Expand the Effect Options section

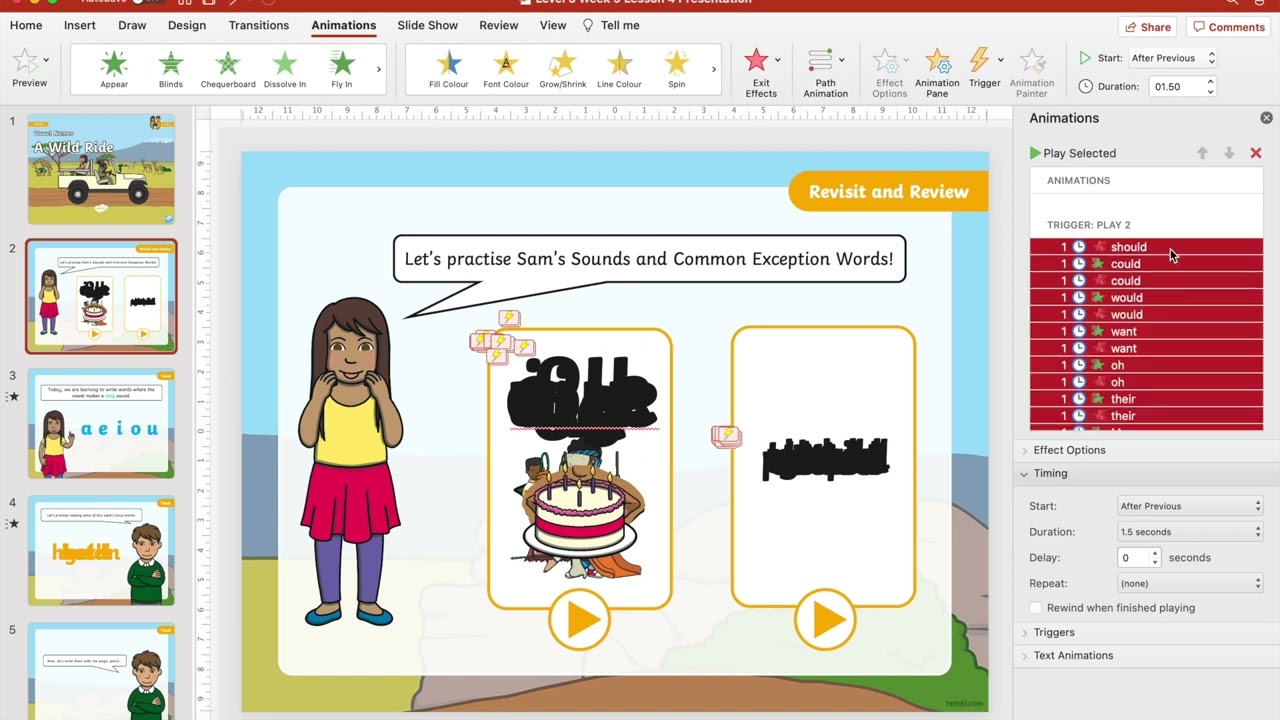pos(1069,450)
